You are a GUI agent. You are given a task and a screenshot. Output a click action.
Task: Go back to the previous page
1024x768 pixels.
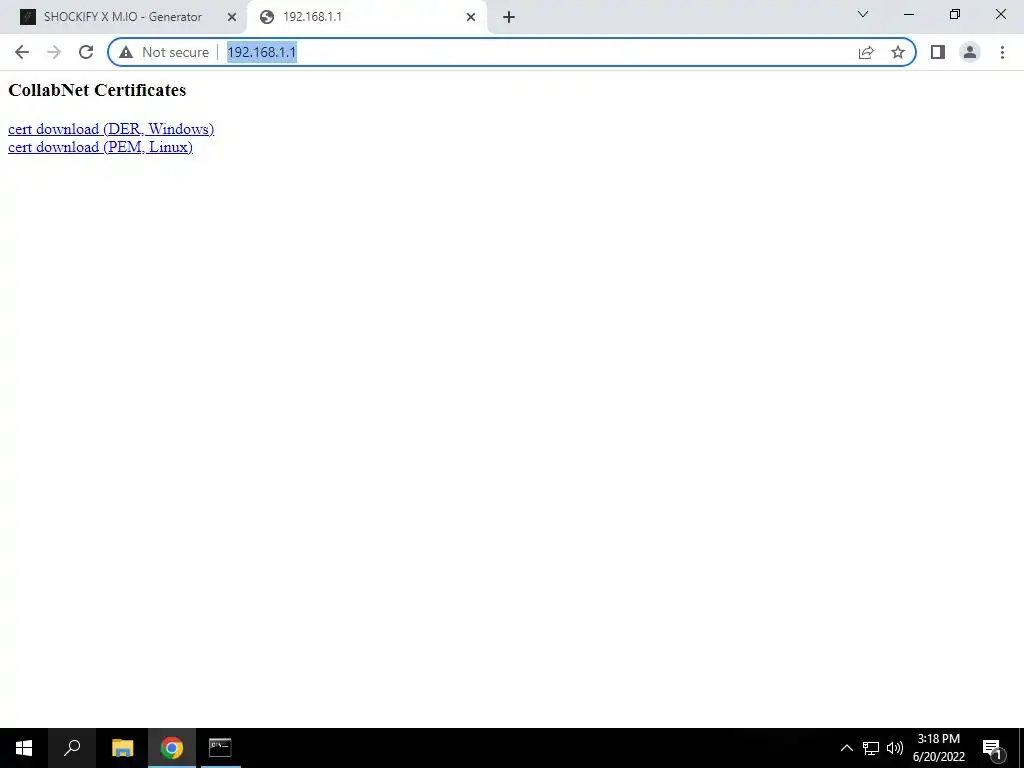22,52
